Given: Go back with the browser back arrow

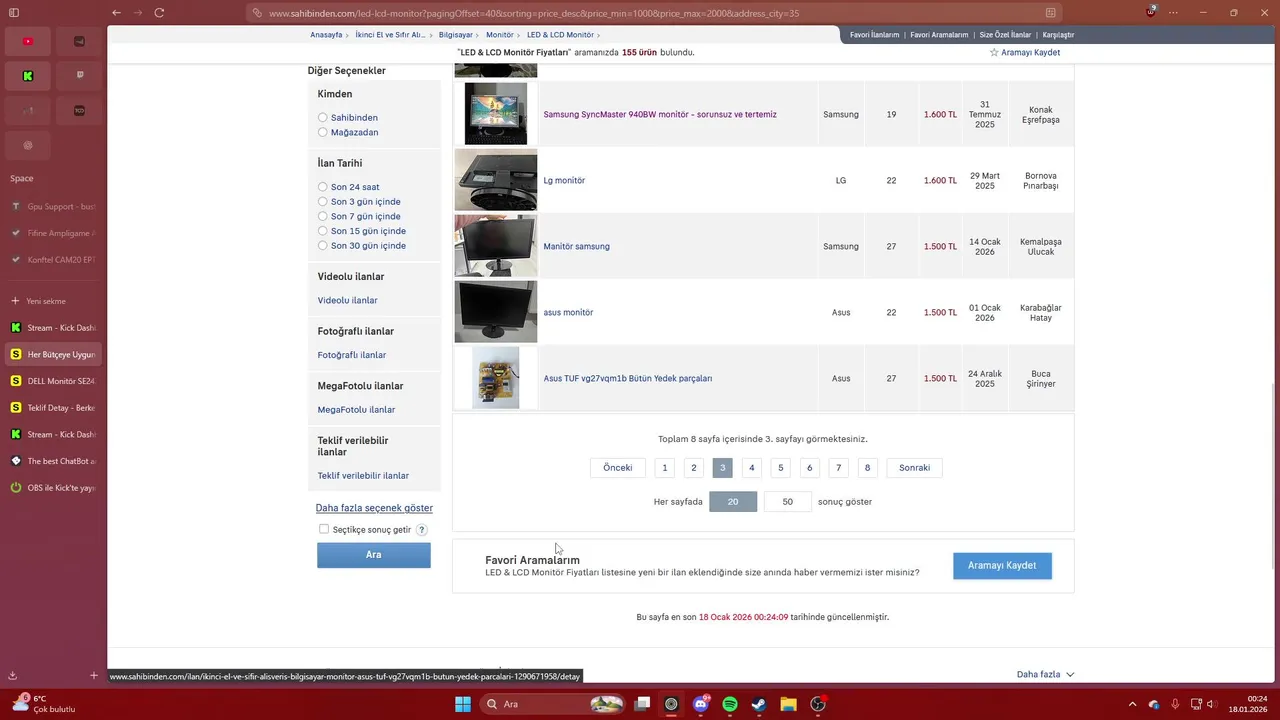Looking at the screenshot, I should tap(117, 13).
